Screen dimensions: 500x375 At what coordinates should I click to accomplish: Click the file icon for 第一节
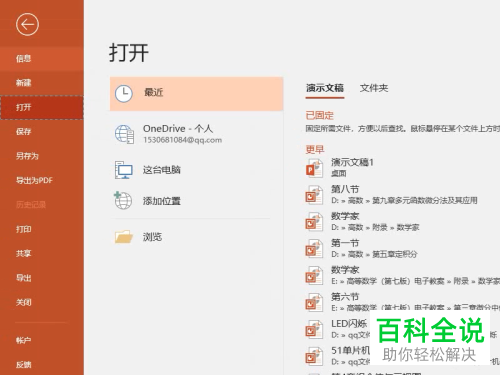(x=314, y=249)
